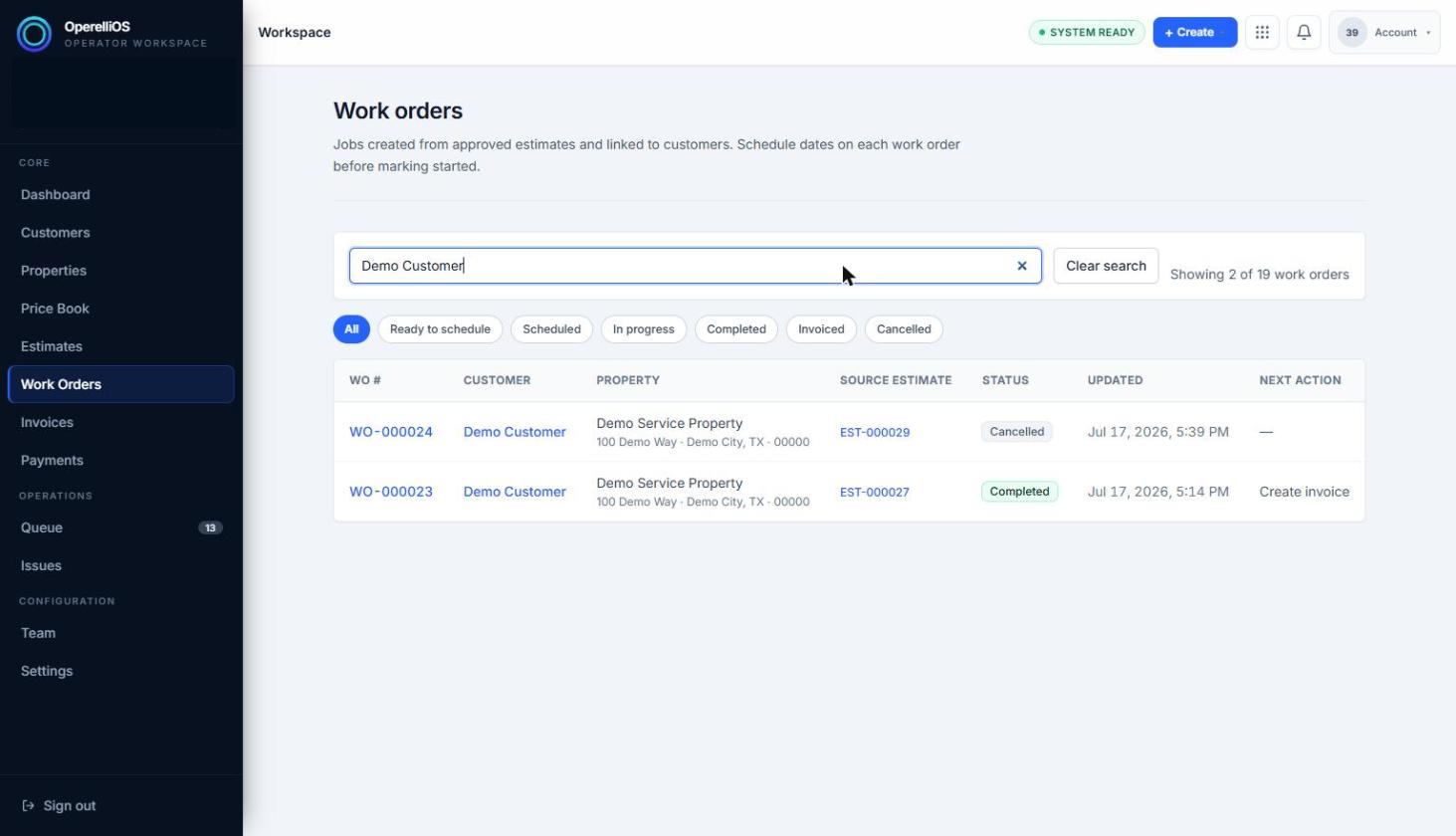Click the Workspace header title
This screenshot has height=836, width=1456.
295,32
